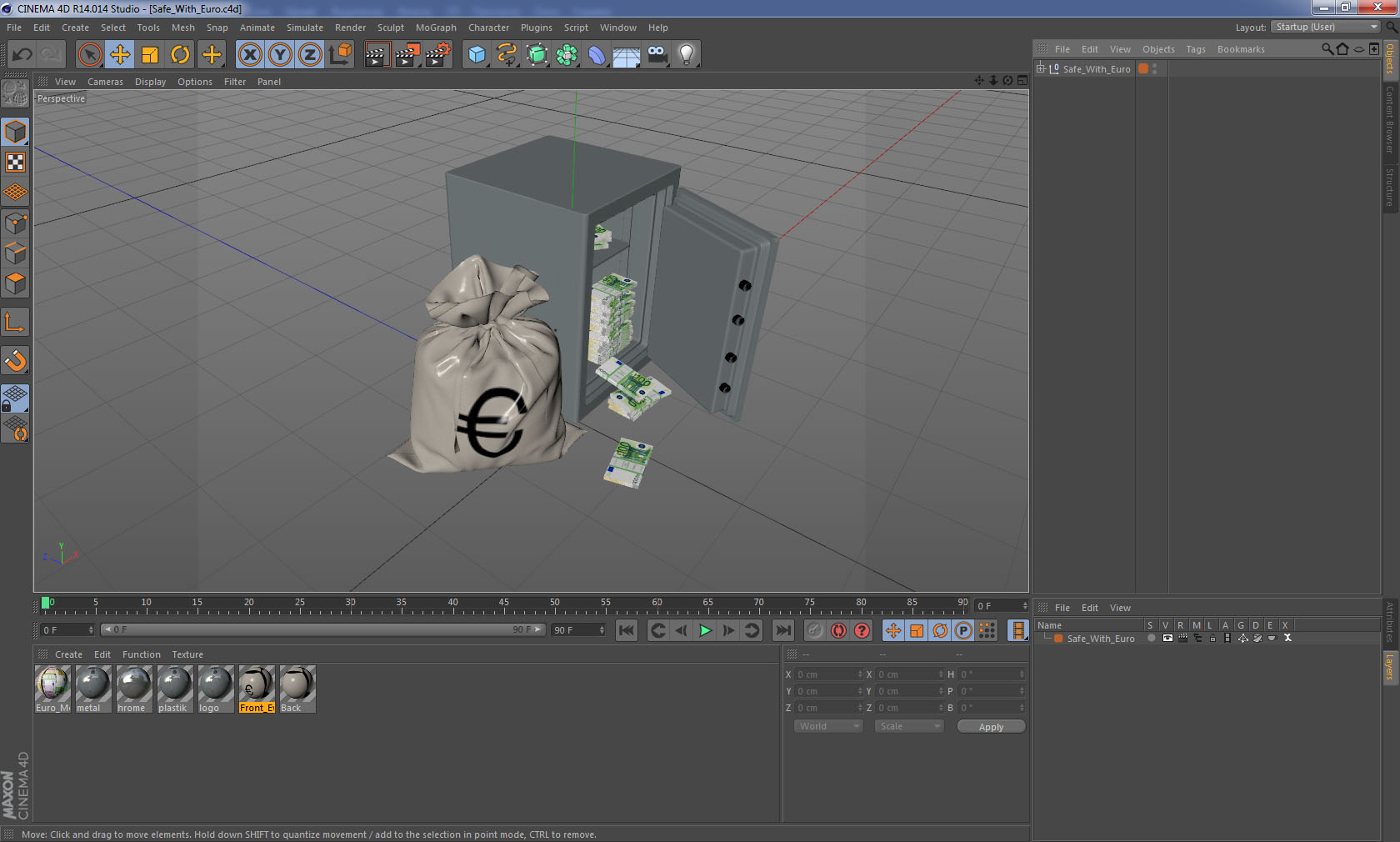The image size is (1400, 842).
Task: Click the Make Editable icon
Action: coord(15,93)
